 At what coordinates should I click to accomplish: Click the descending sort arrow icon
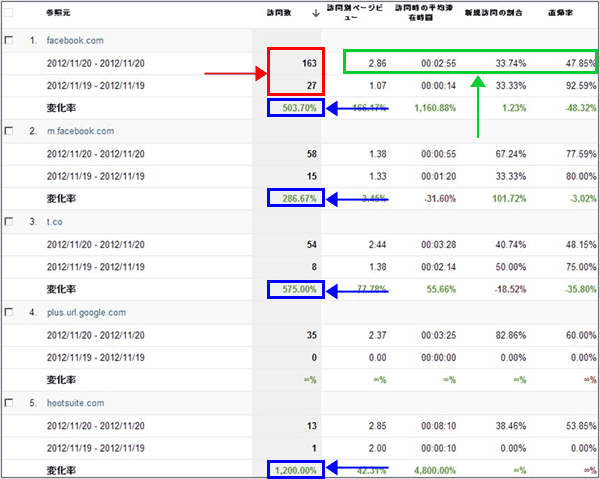(316, 13)
